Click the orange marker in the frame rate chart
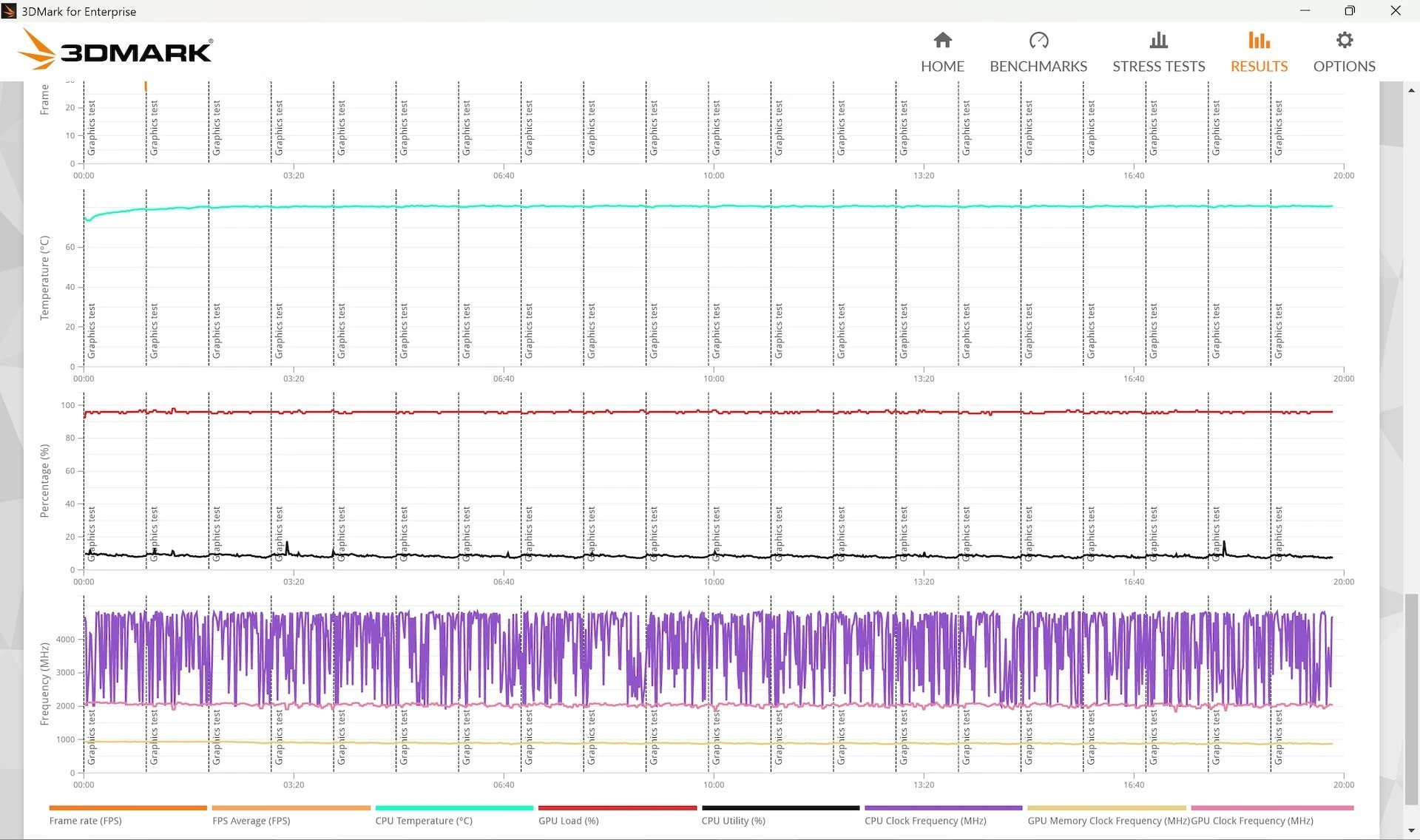The image size is (1420, 840). pos(146,87)
